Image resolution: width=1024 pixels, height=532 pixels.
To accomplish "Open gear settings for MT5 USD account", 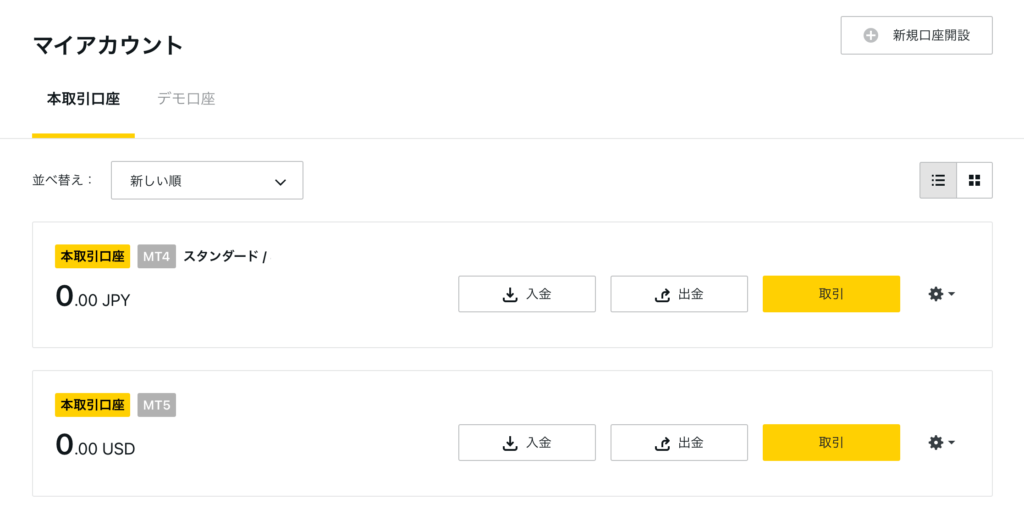I will click(936, 443).
